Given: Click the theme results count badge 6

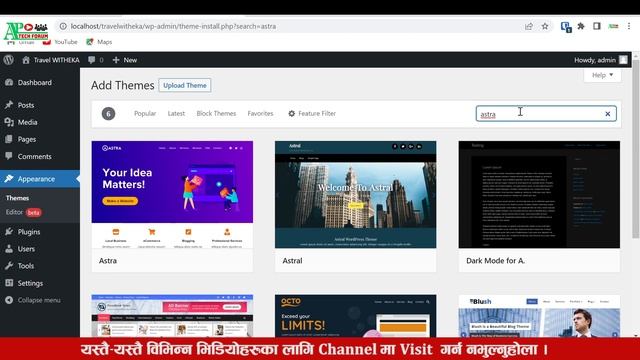Looking at the screenshot, I should click(x=108, y=113).
